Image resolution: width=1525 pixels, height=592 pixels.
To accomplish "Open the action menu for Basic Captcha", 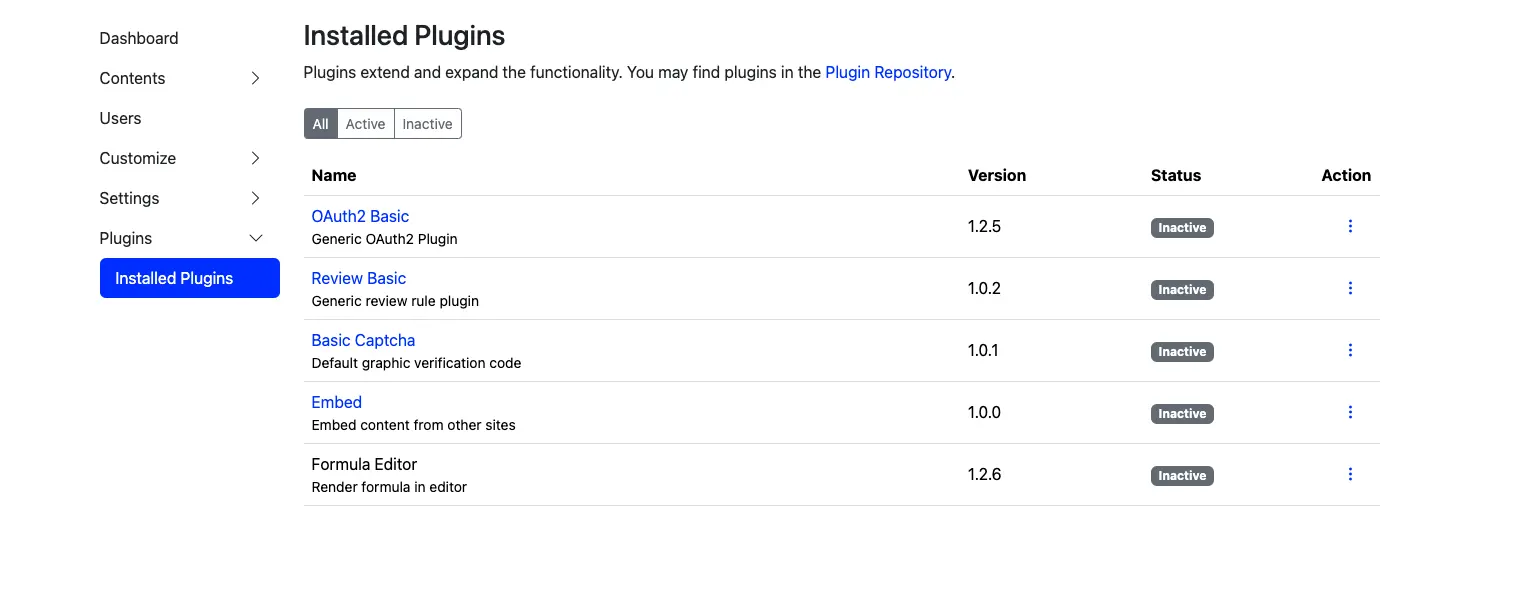I will (x=1350, y=350).
